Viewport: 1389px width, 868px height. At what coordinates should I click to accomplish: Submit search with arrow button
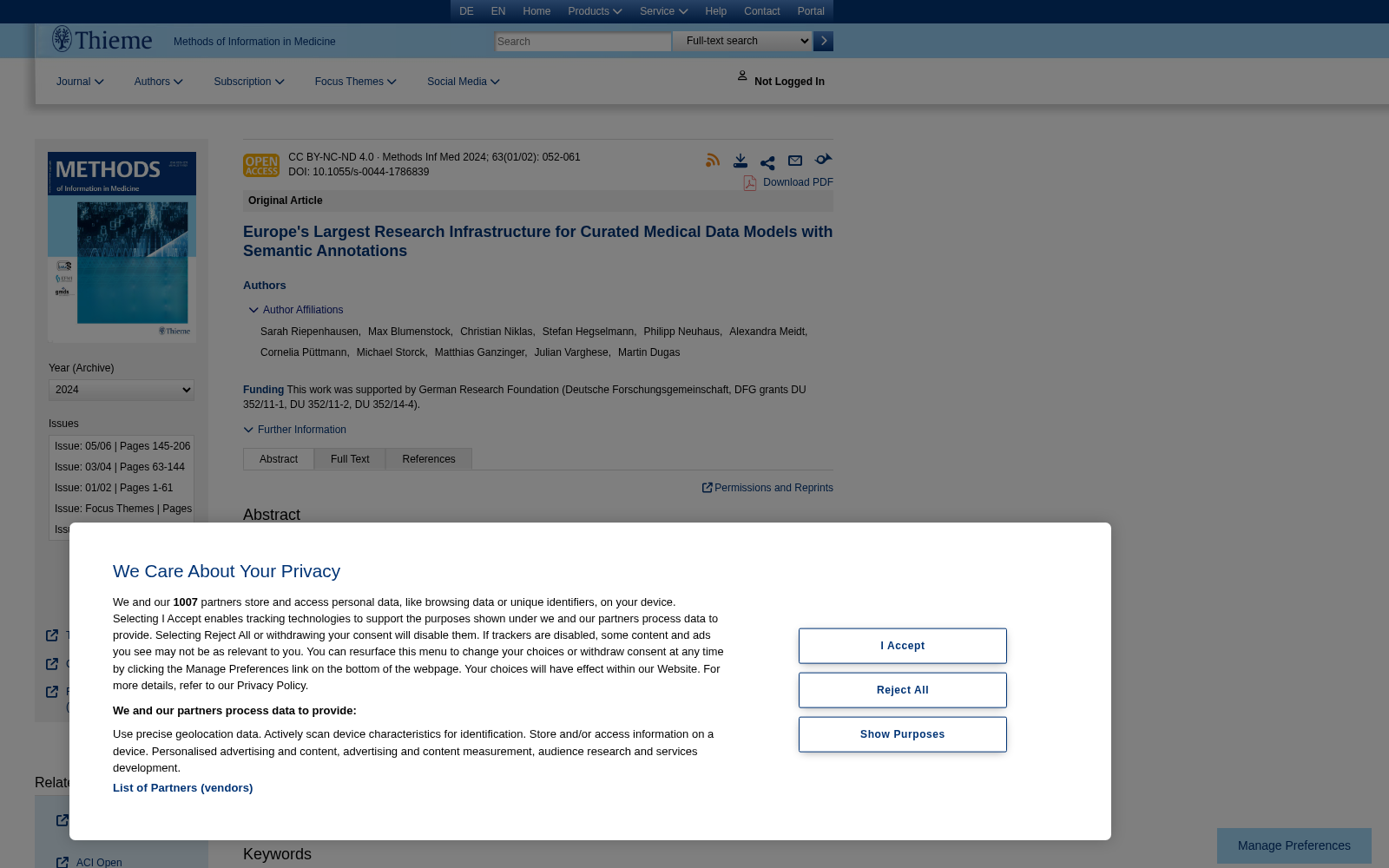click(823, 41)
